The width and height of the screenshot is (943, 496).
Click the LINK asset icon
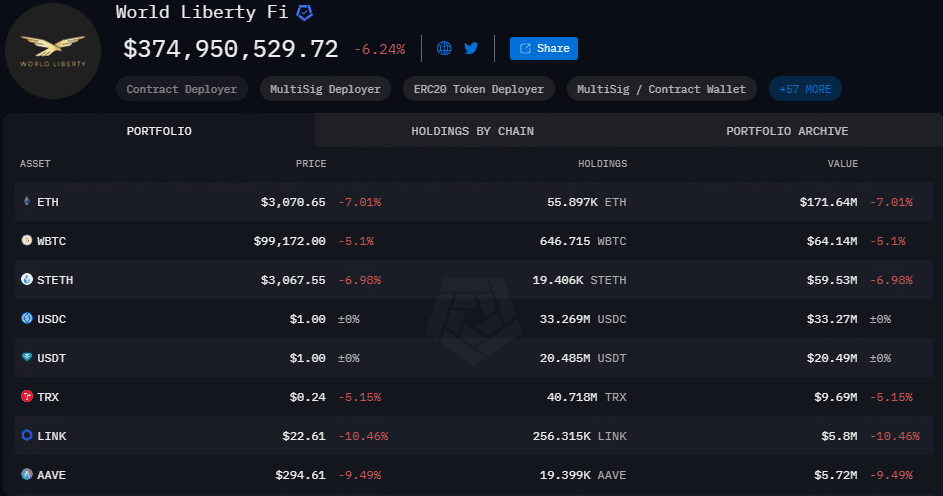point(27,436)
